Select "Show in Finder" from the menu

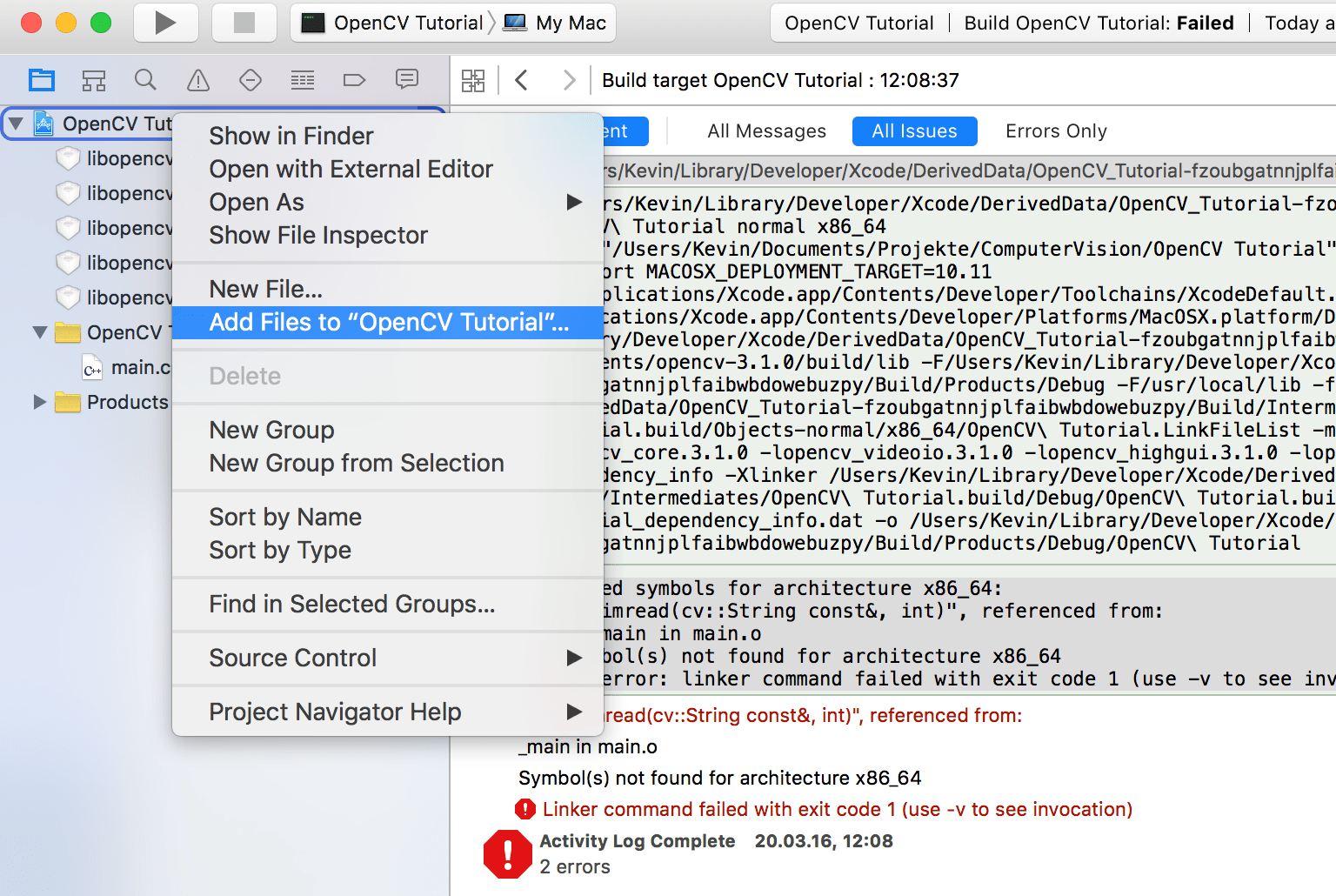click(291, 136)
